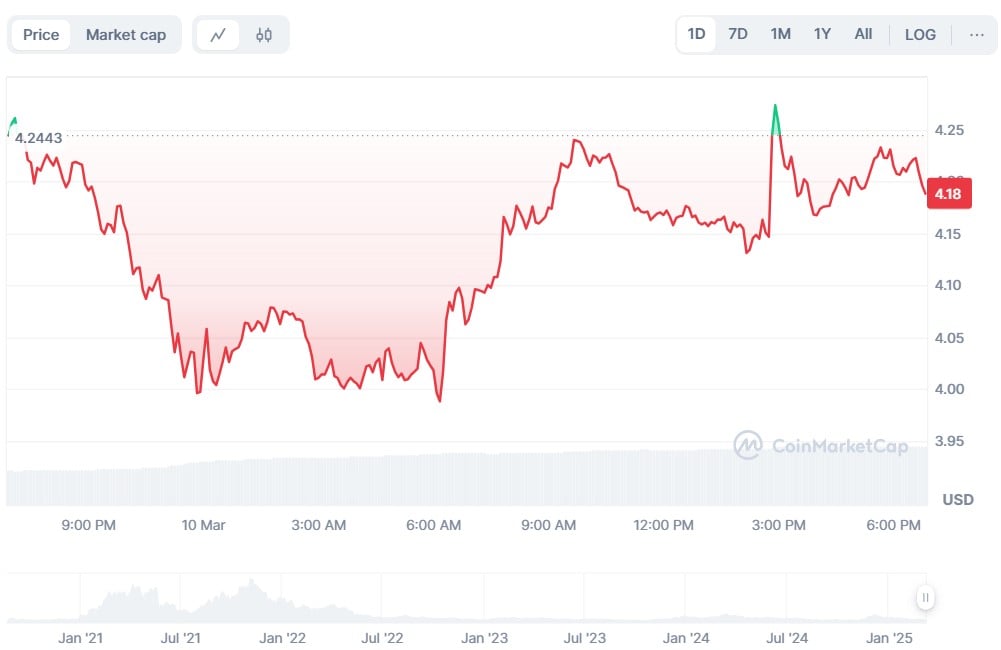Show All time price history
Image resolution: width=1001 pixels, height=650 pixels.
coord(863,34)
